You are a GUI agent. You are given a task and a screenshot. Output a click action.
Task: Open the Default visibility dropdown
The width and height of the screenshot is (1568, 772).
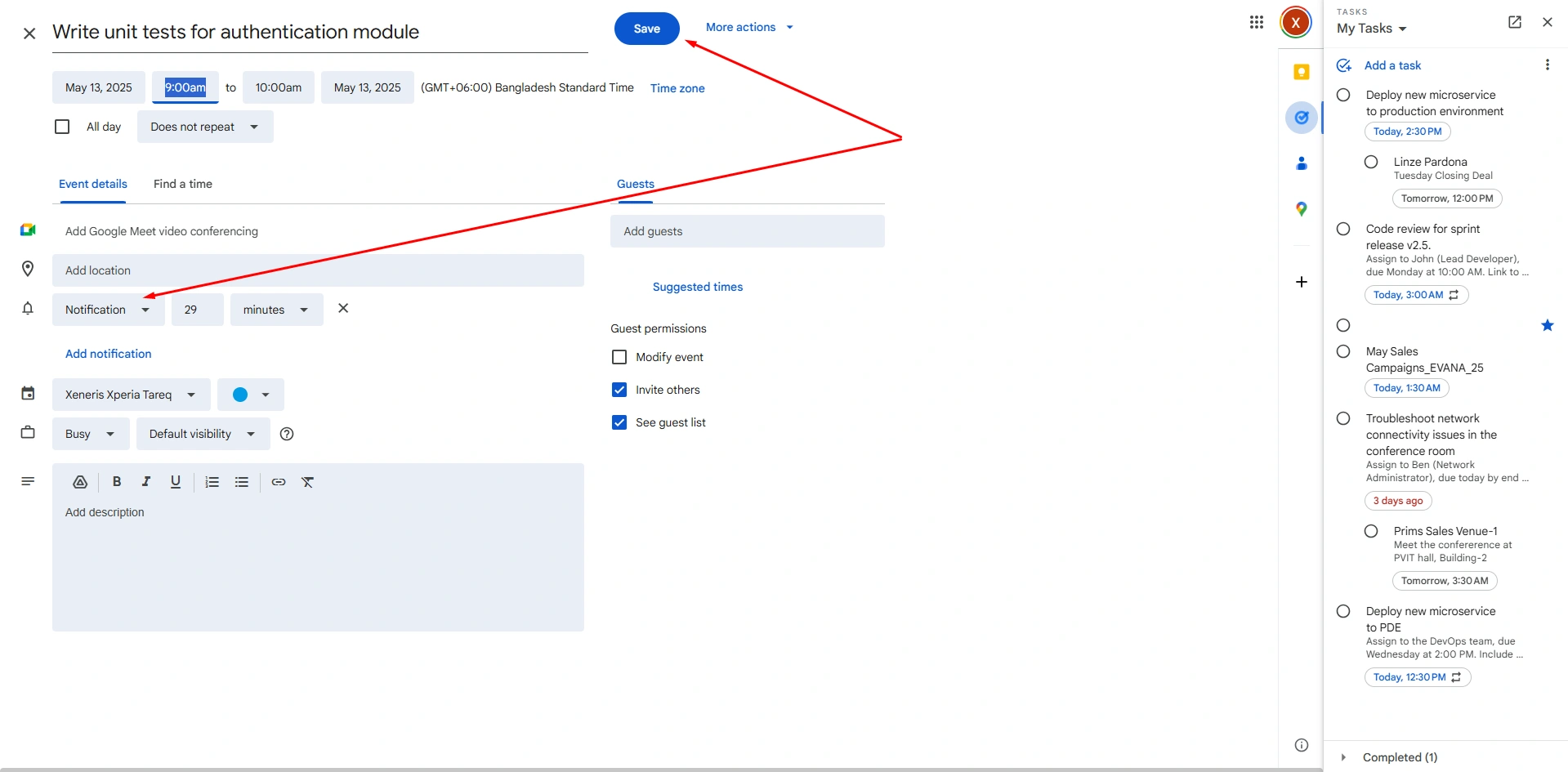tap(203, 434)
